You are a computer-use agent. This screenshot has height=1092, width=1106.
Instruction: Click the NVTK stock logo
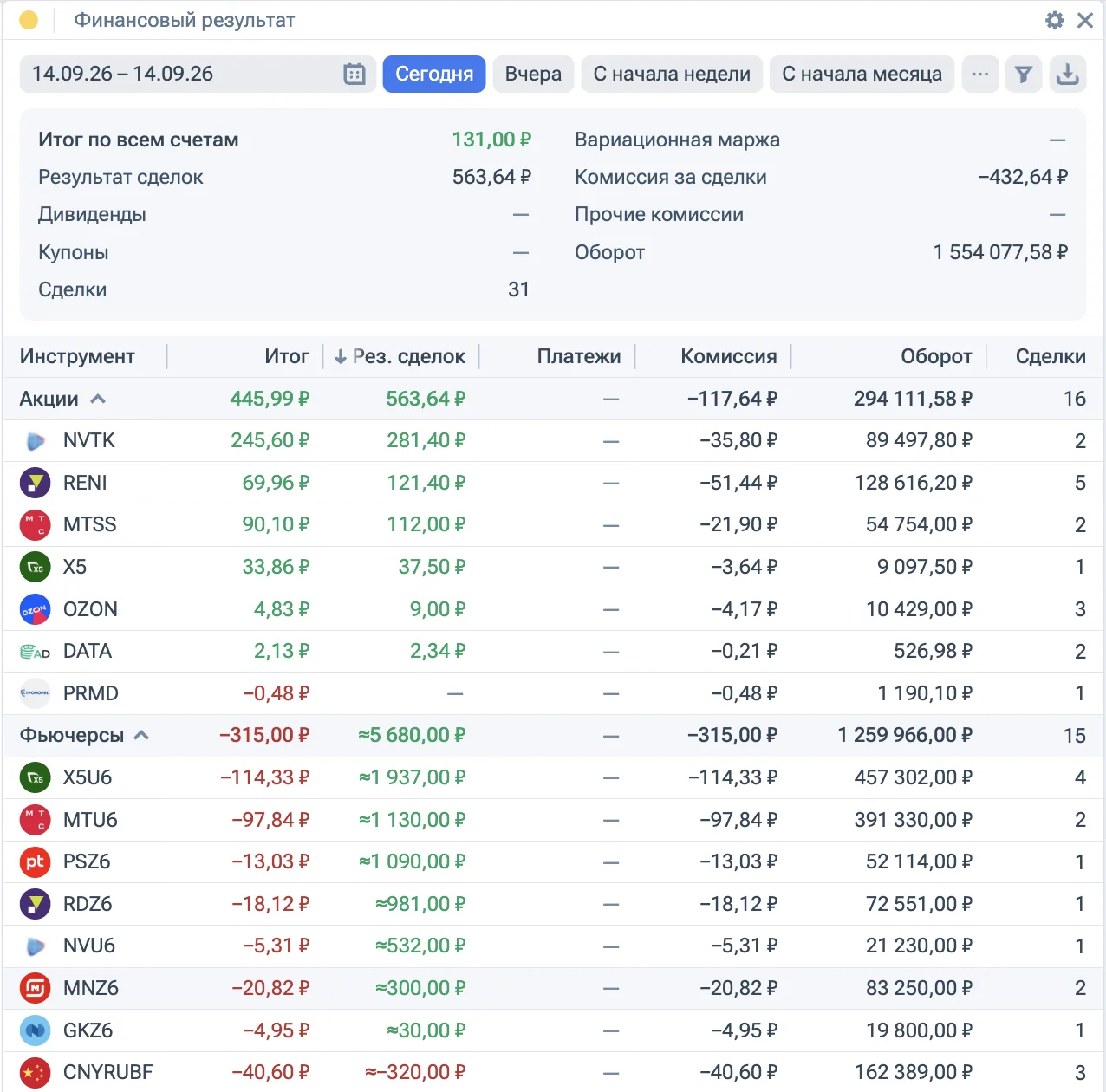point(36,441)
